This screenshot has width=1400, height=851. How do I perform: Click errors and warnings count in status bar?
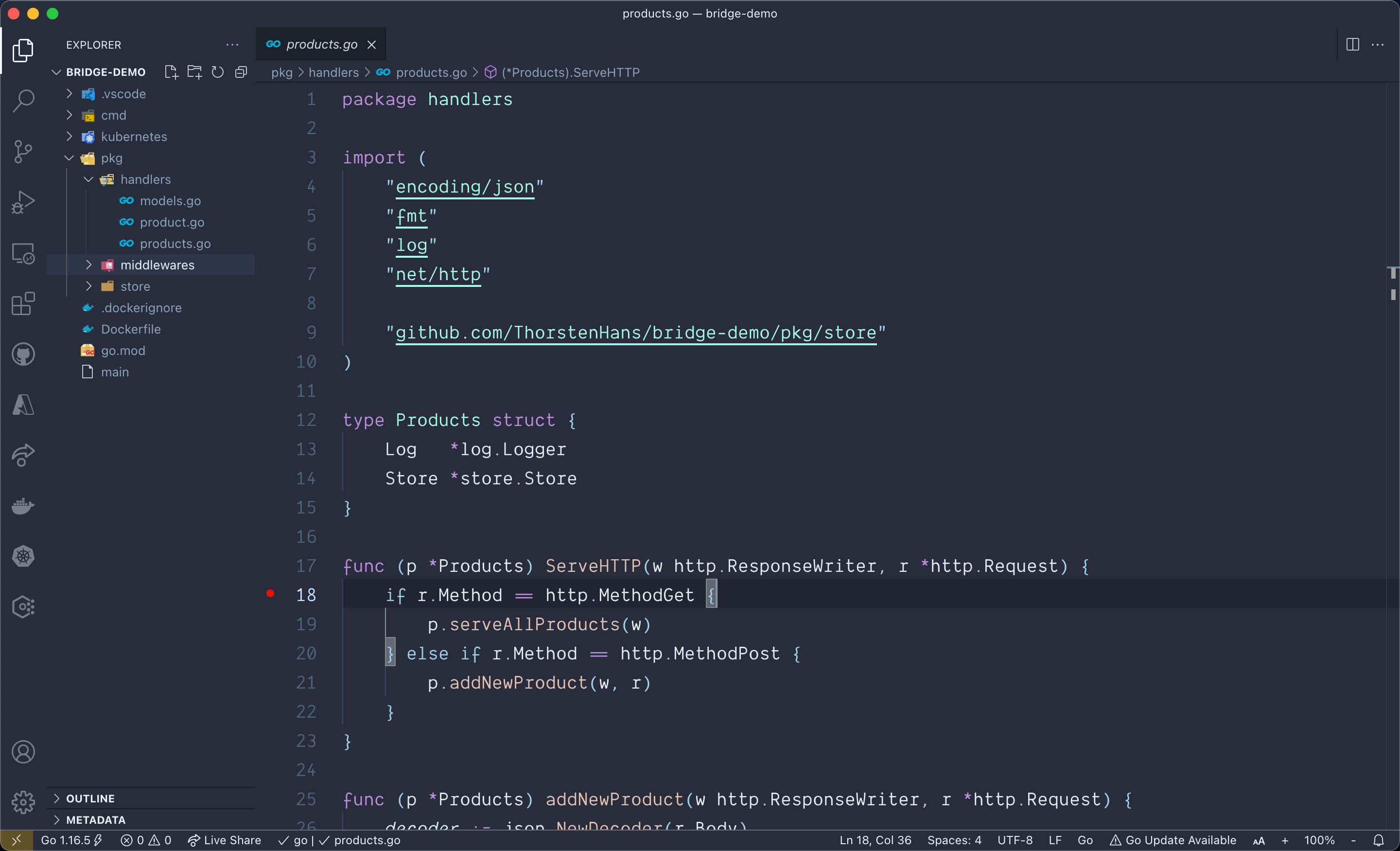(145, 840)
